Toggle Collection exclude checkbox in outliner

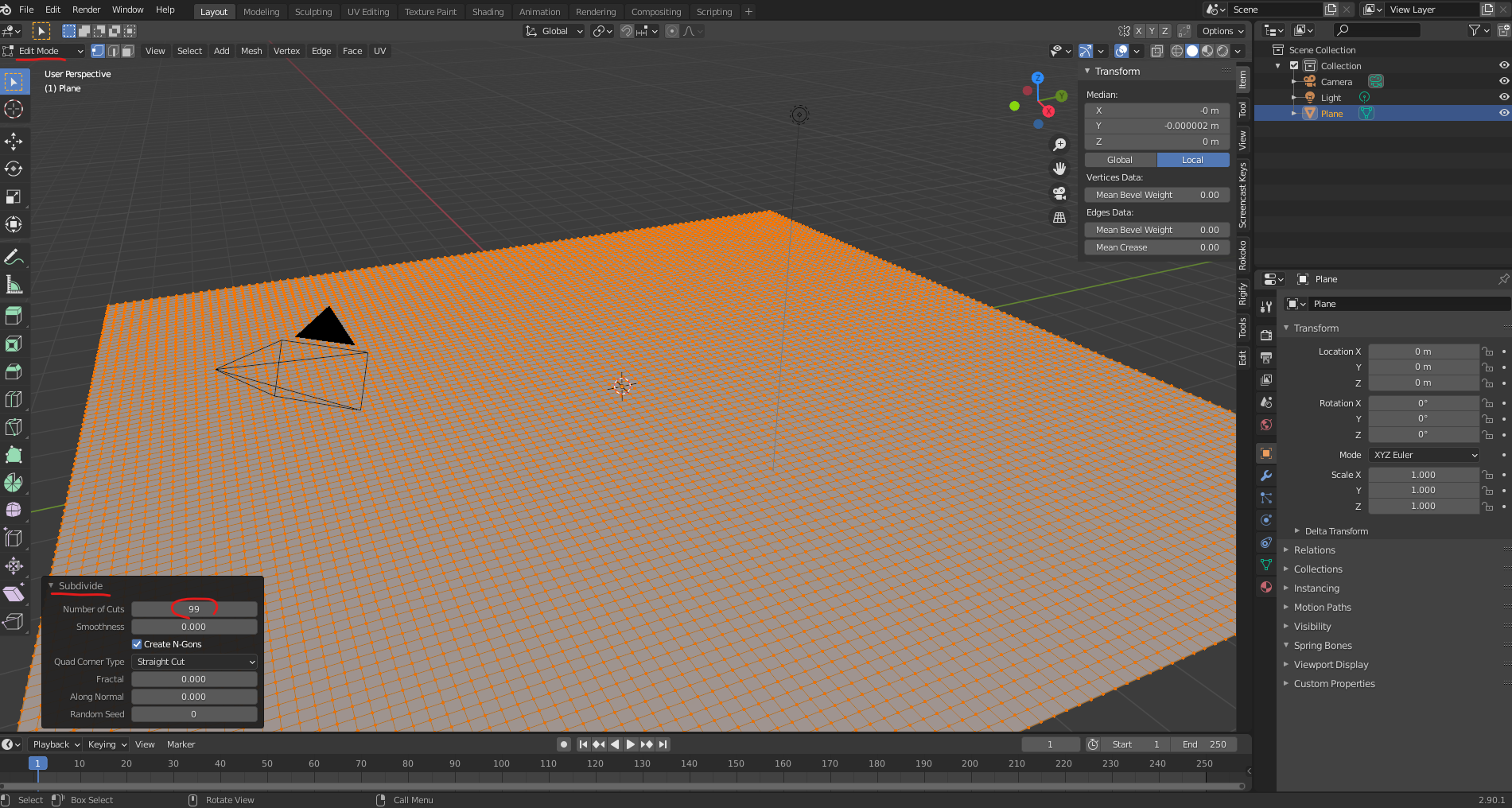click(x=1294, y=65)
